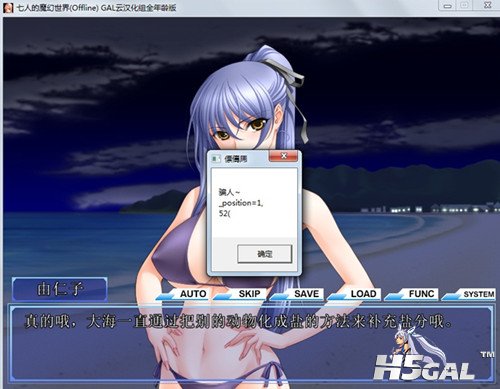Click the game window title bar icon
Viewport: 500px width, 389px height.
[x=8, y=7]
